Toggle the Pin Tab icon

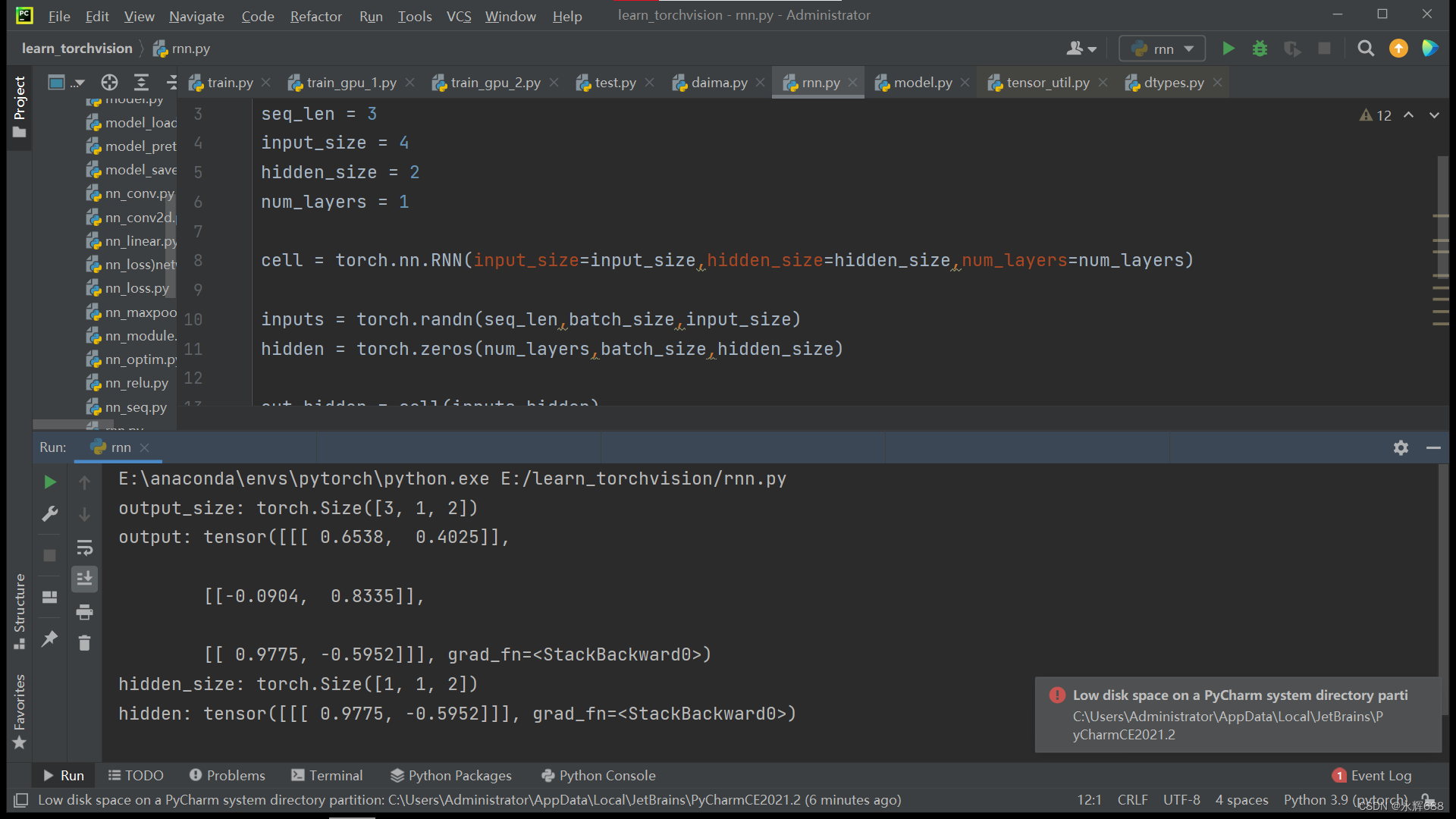coord(50,639)
